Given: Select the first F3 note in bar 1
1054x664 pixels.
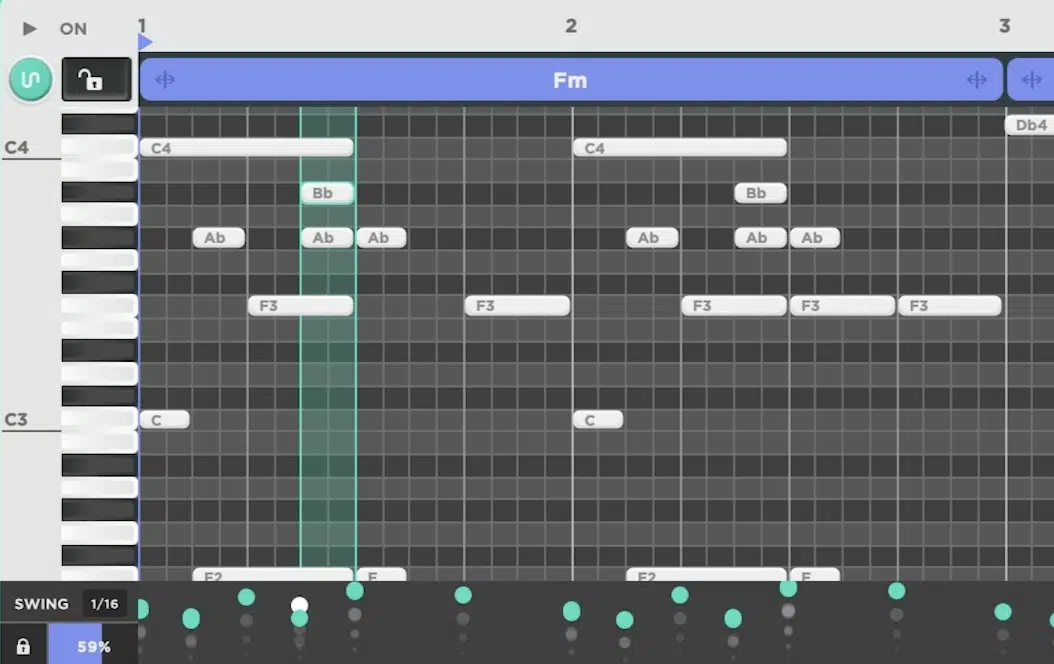Looking at the screenshot, I should point(300,306).
